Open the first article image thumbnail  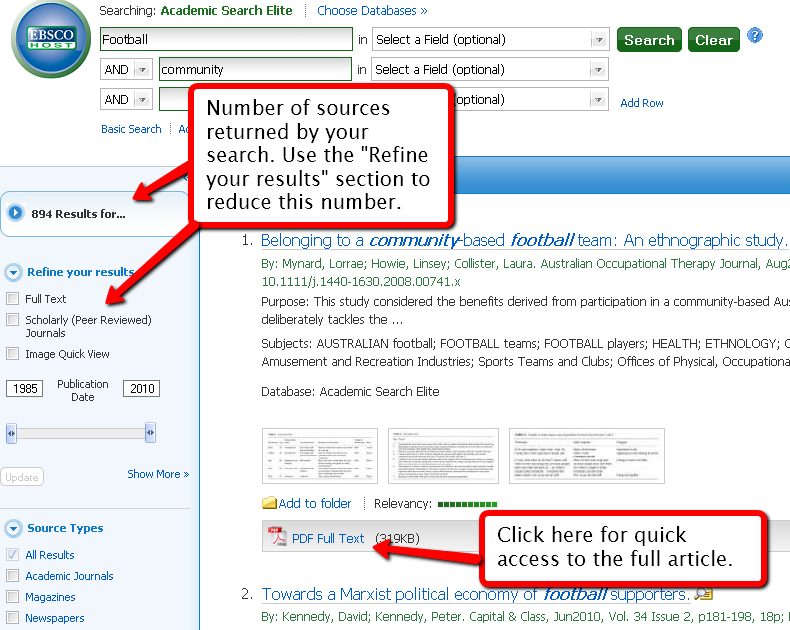click(x=320, y=456)
